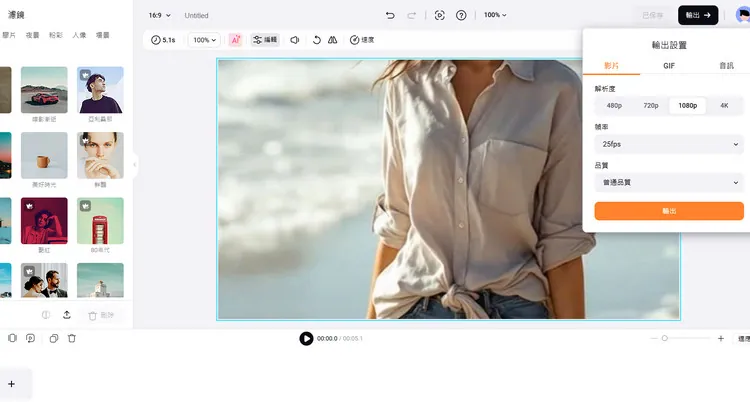The width and height of the screenshot is (750, 402).
Task: Select 720p resolution option
Action: click(x=650, y=105)
